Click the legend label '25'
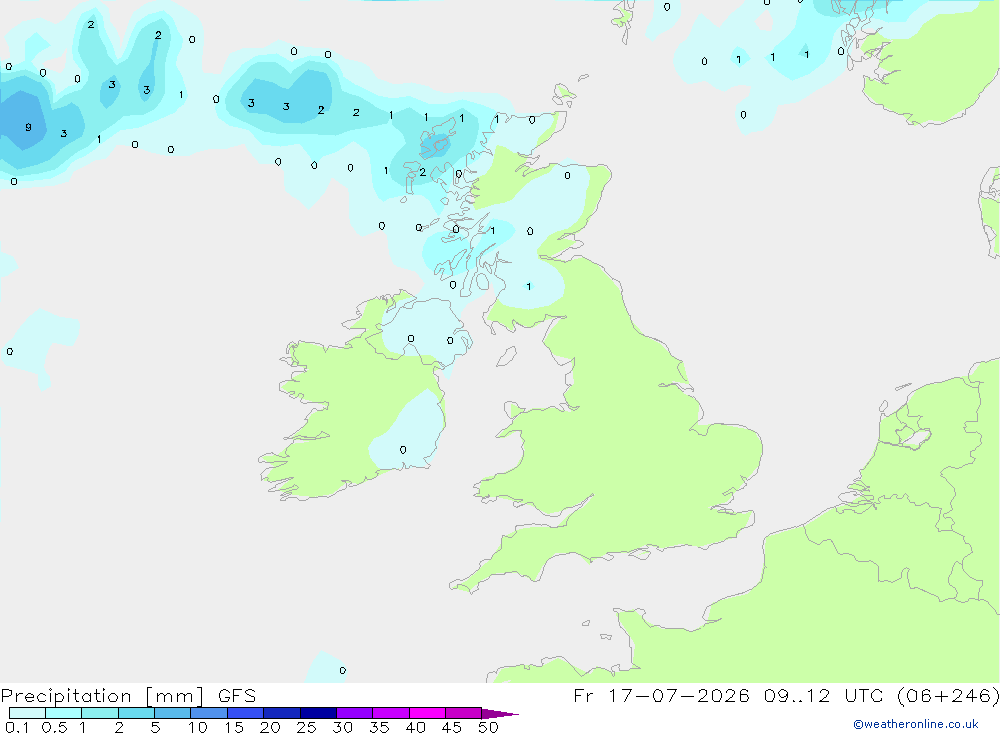The image size is (1000, 733). pyautogui.click(x=306, y=727)
